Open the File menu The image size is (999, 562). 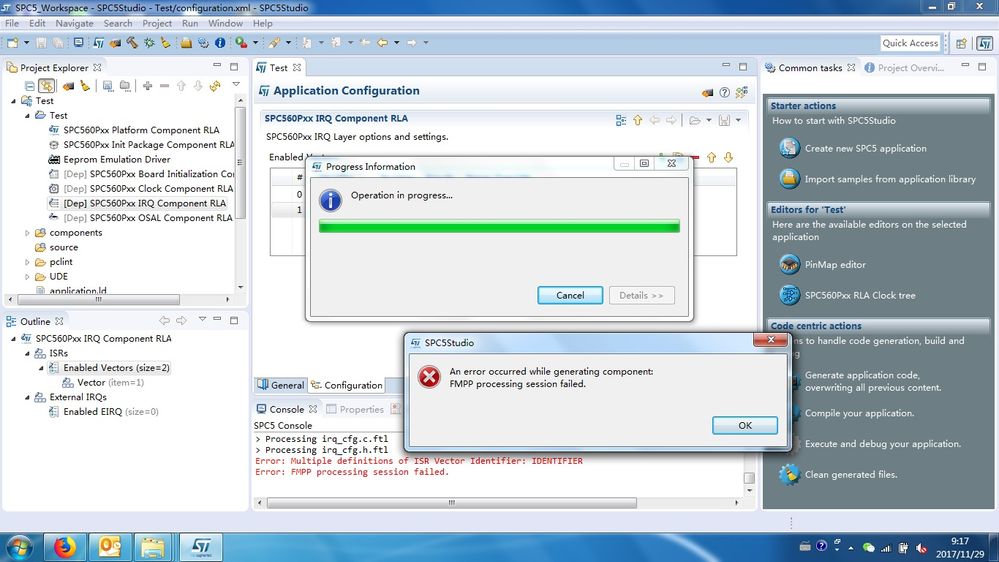(x=11, y=23)
